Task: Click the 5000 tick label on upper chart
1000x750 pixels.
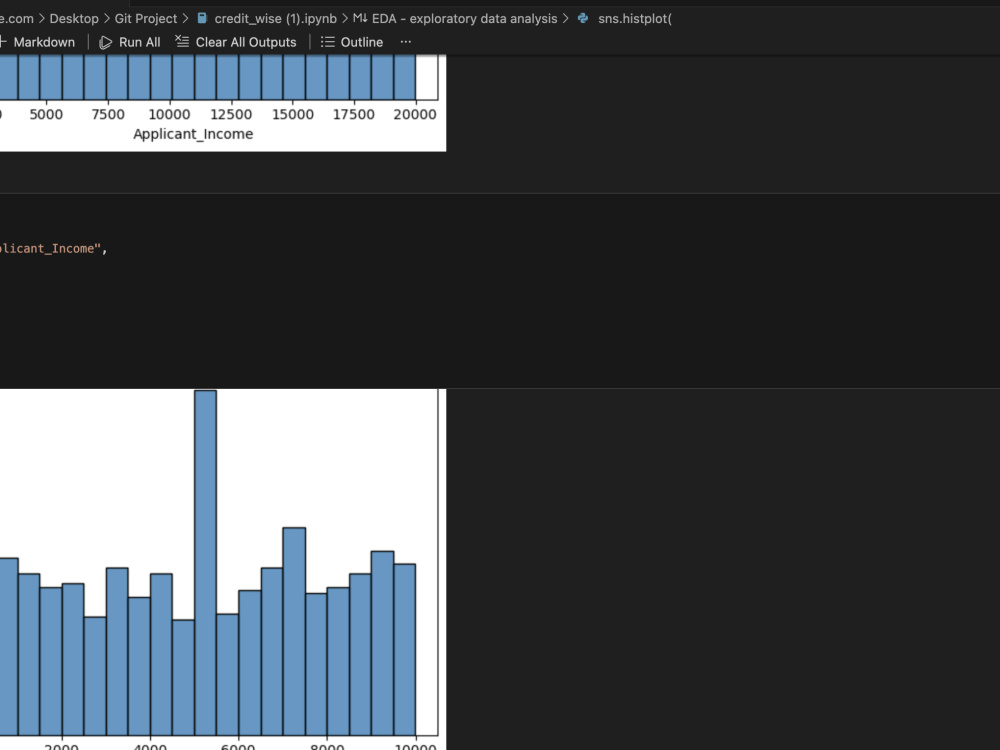Action: (x=46, y=114)
